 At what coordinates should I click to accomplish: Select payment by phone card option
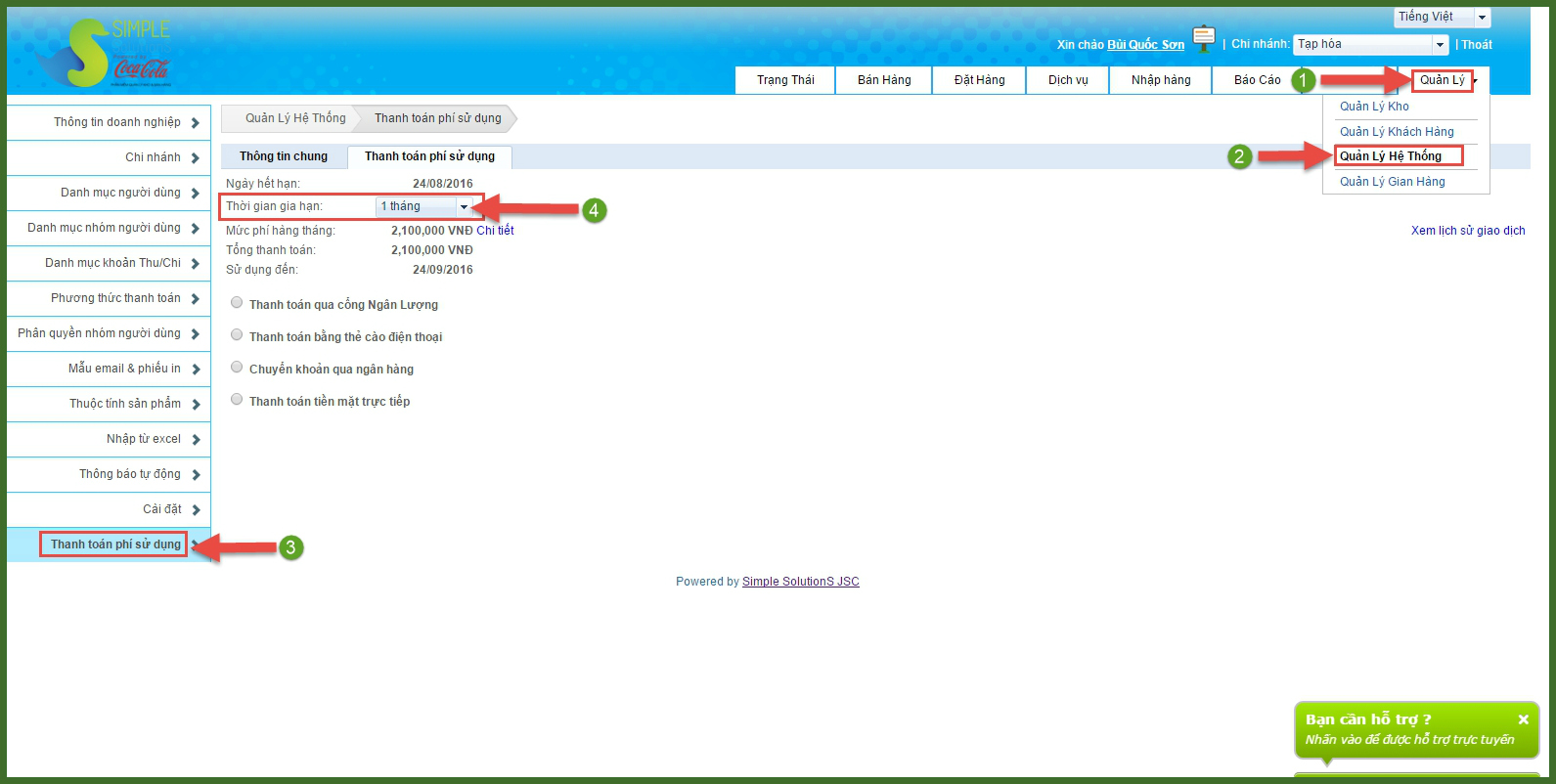coord(237,335)
